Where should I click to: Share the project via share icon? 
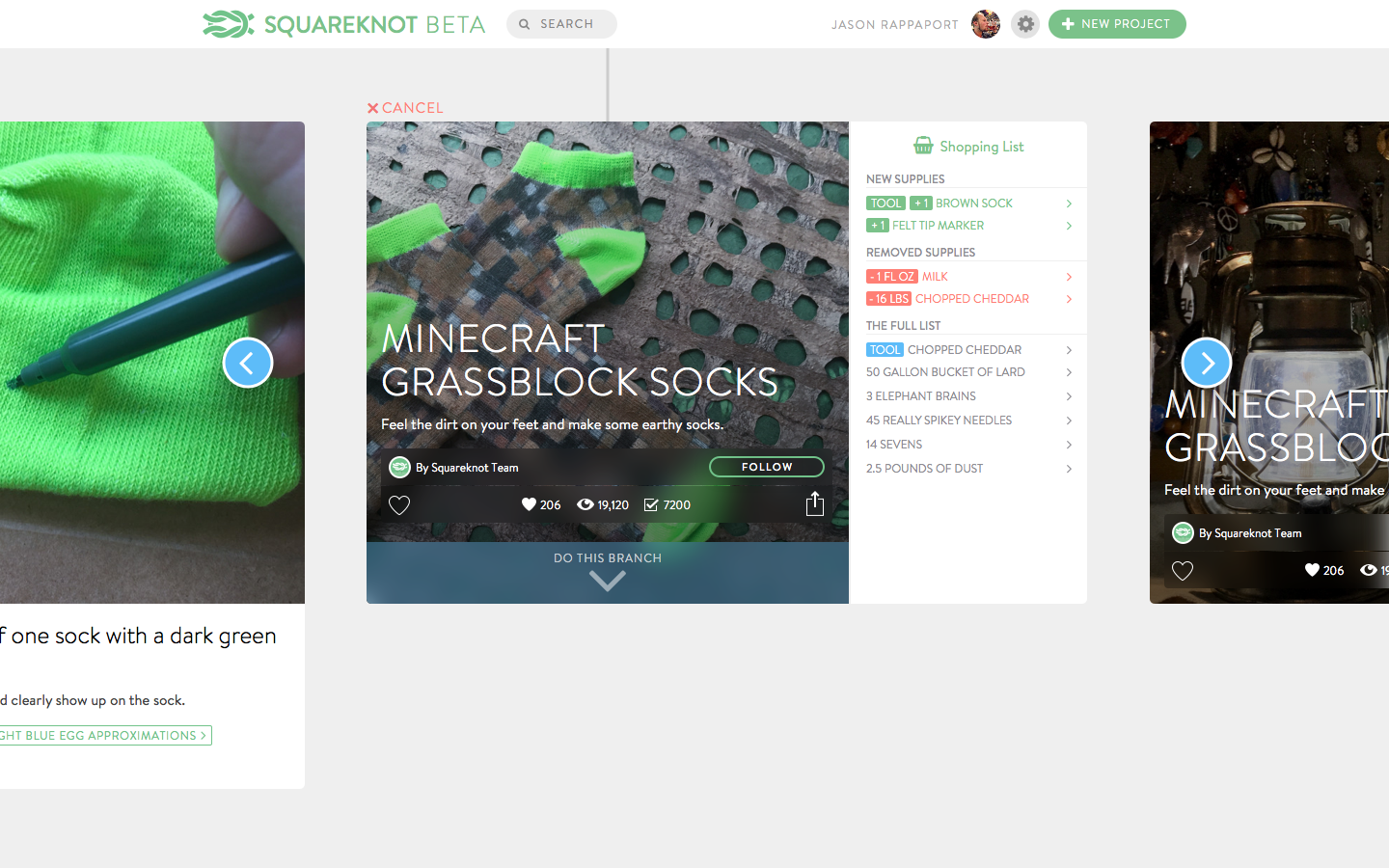(815, 503)
